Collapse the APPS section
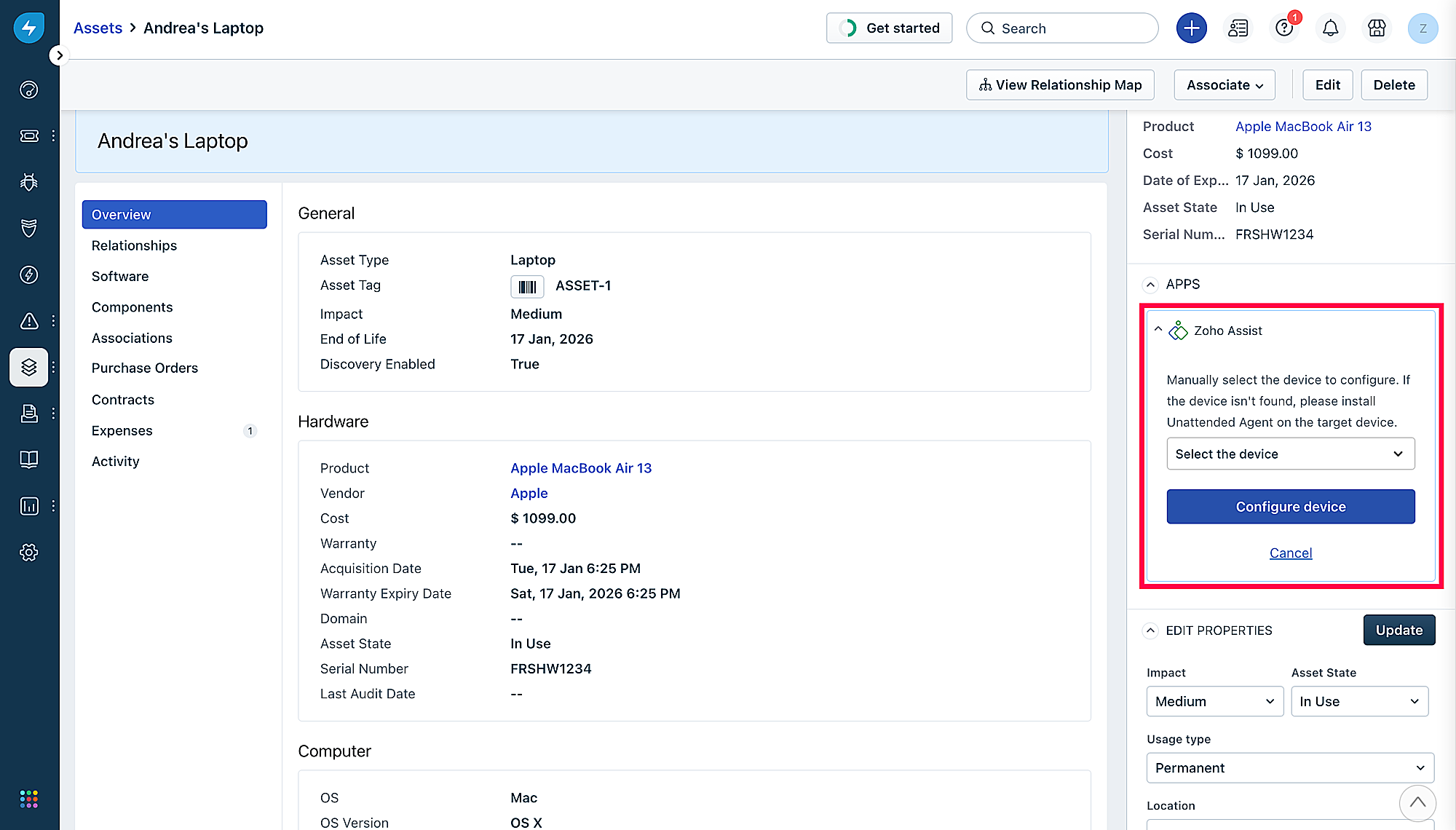Image resolution: width=1456 pixels, height=830 pixels. (x=1150, y=285)
